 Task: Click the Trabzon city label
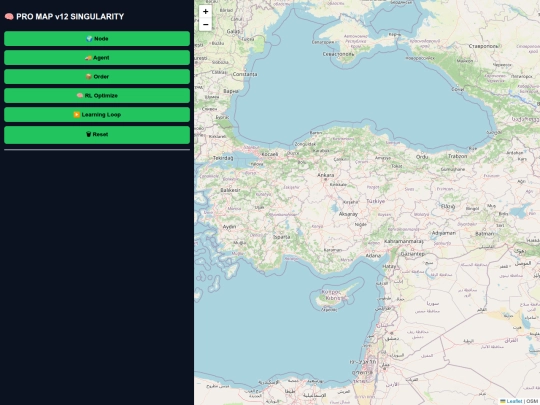[x=457, y=156]
